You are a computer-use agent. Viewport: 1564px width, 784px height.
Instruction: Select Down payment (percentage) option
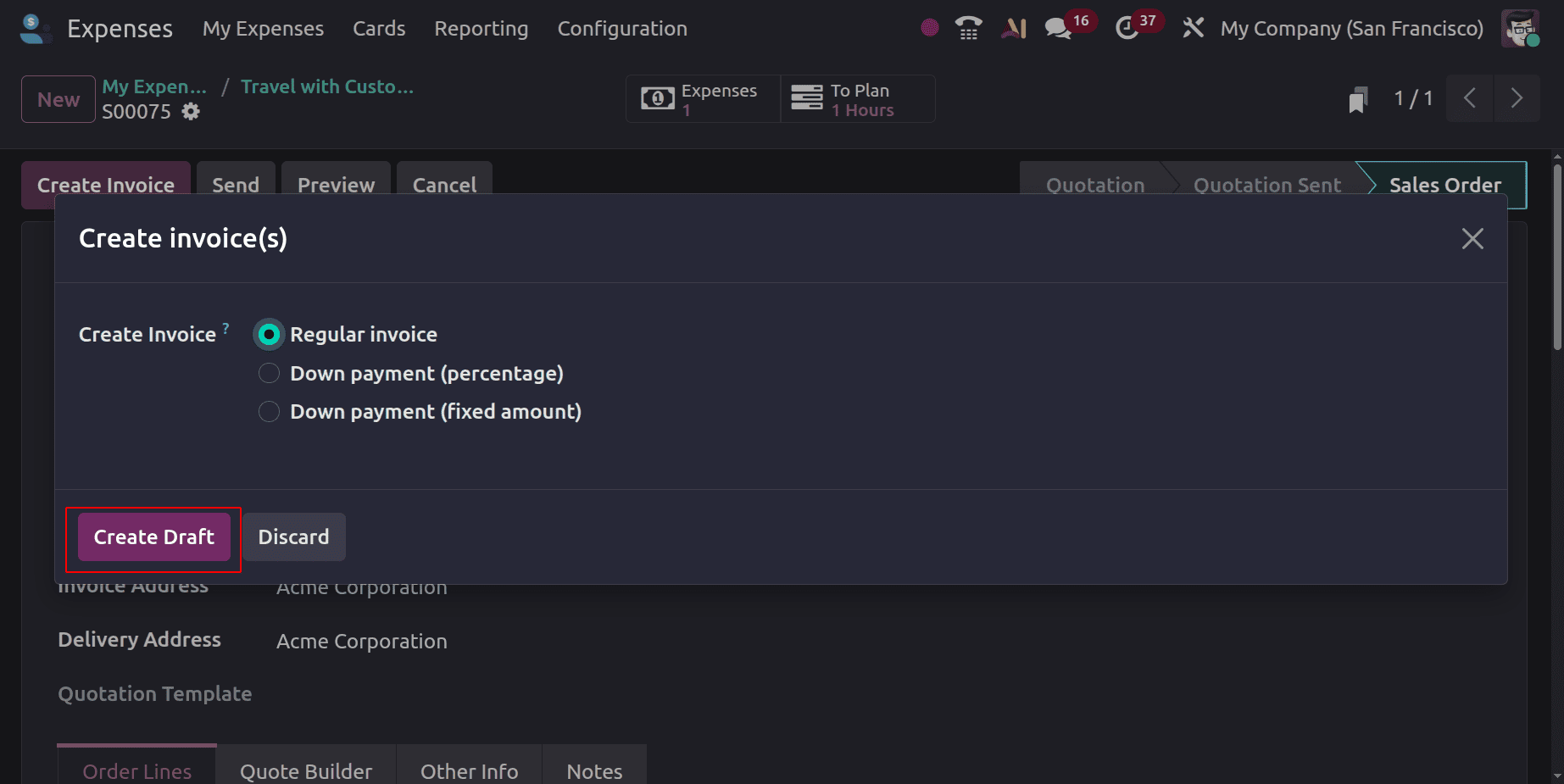click(x=269, y=373)
